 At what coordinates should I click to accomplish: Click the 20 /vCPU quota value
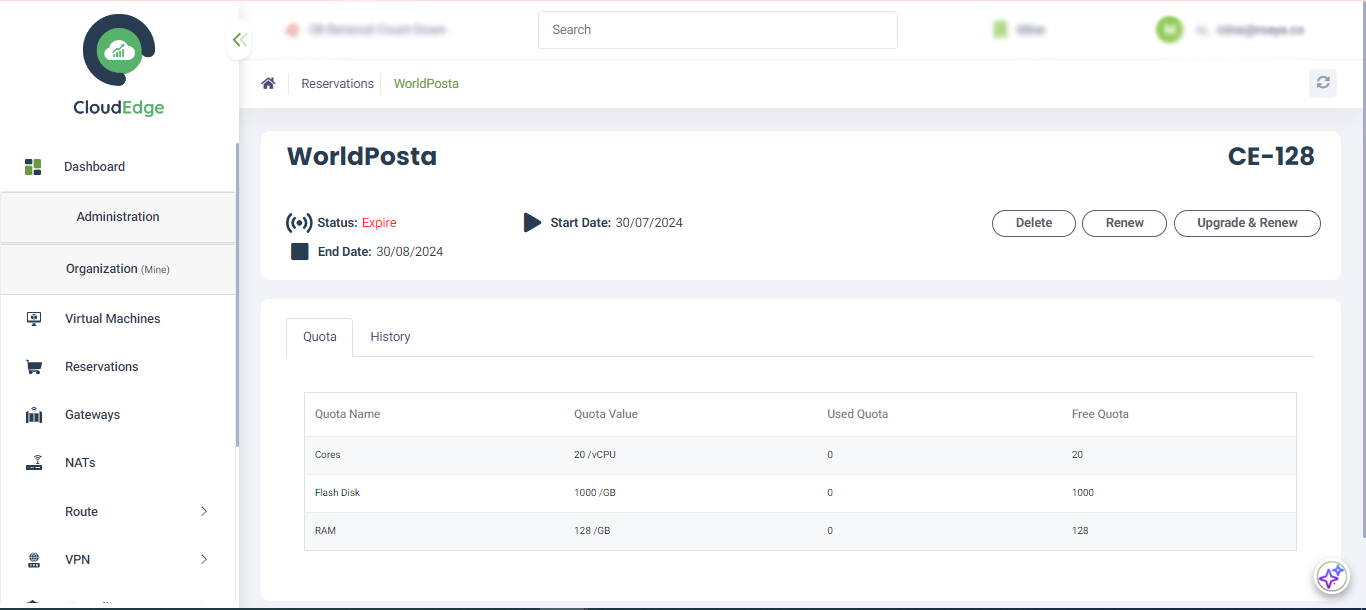point(595,455)
